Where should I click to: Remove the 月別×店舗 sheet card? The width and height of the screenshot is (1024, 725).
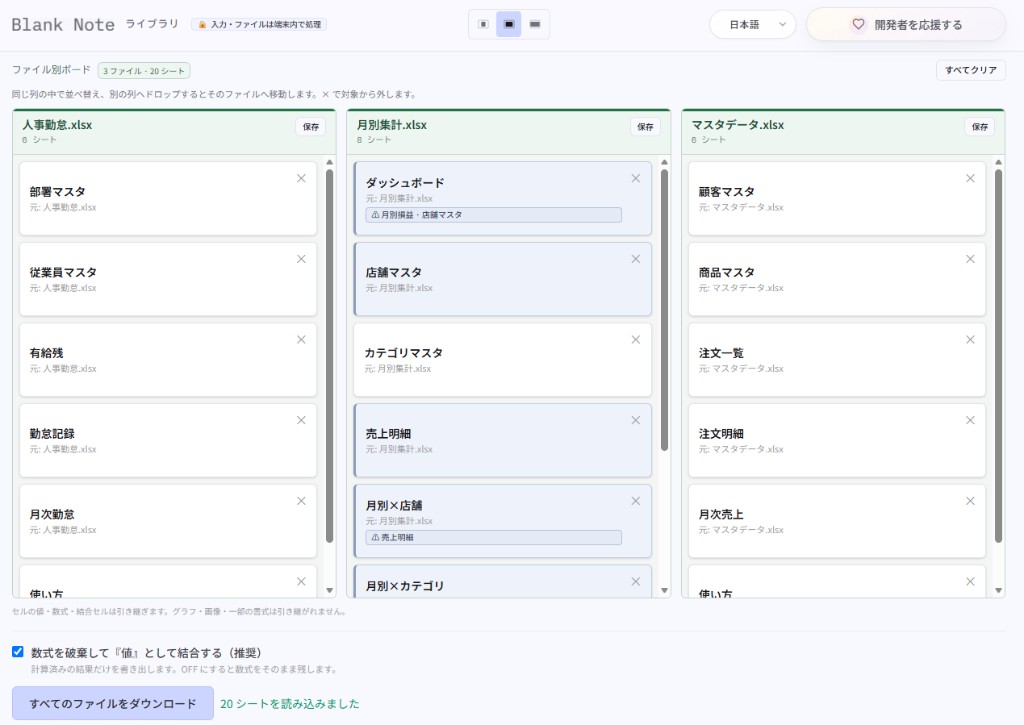pos(635,501)
